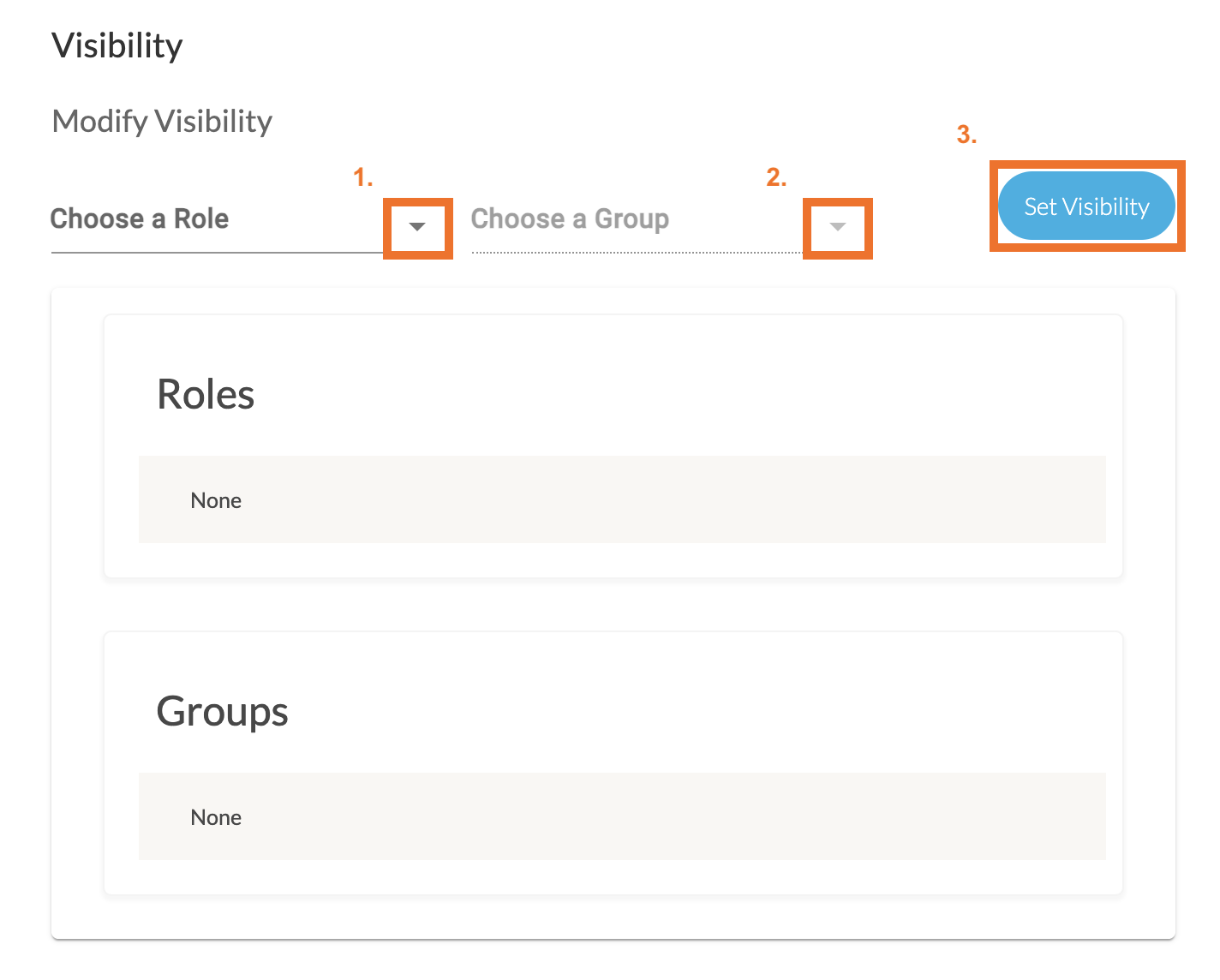This screenshot has width=1220, height=980.
Task: Click the Roles section heading
Action: pyautogui.click(x=206, y=395)
